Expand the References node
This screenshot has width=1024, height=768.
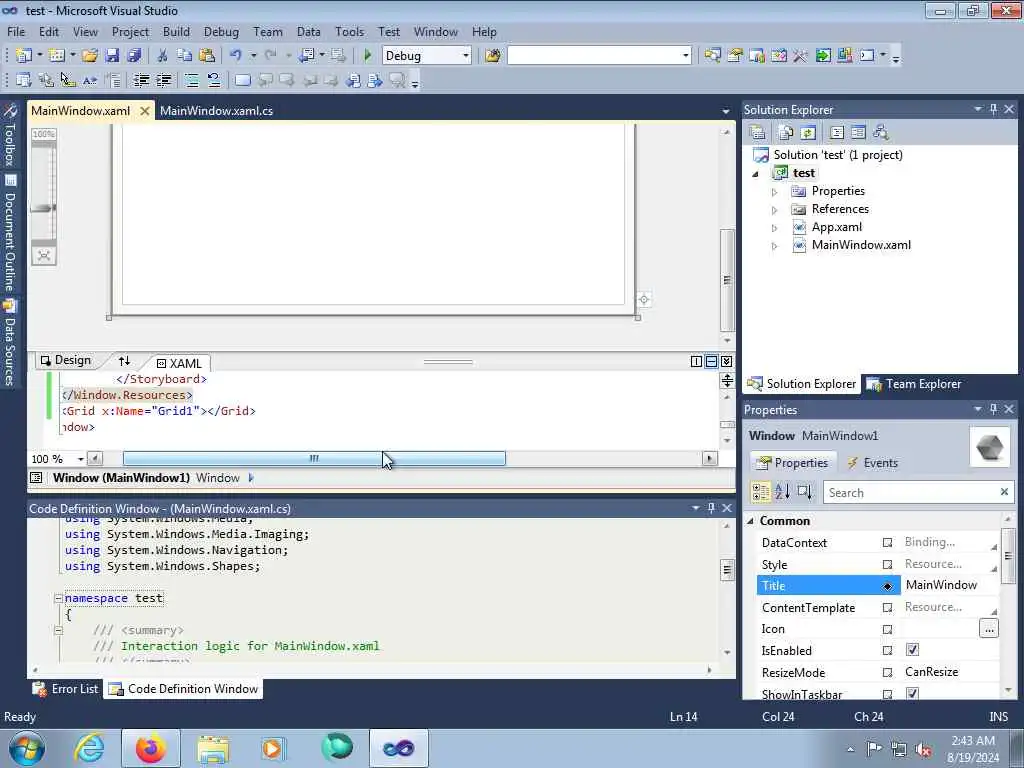pyautogui.click(x=775, y=210)
